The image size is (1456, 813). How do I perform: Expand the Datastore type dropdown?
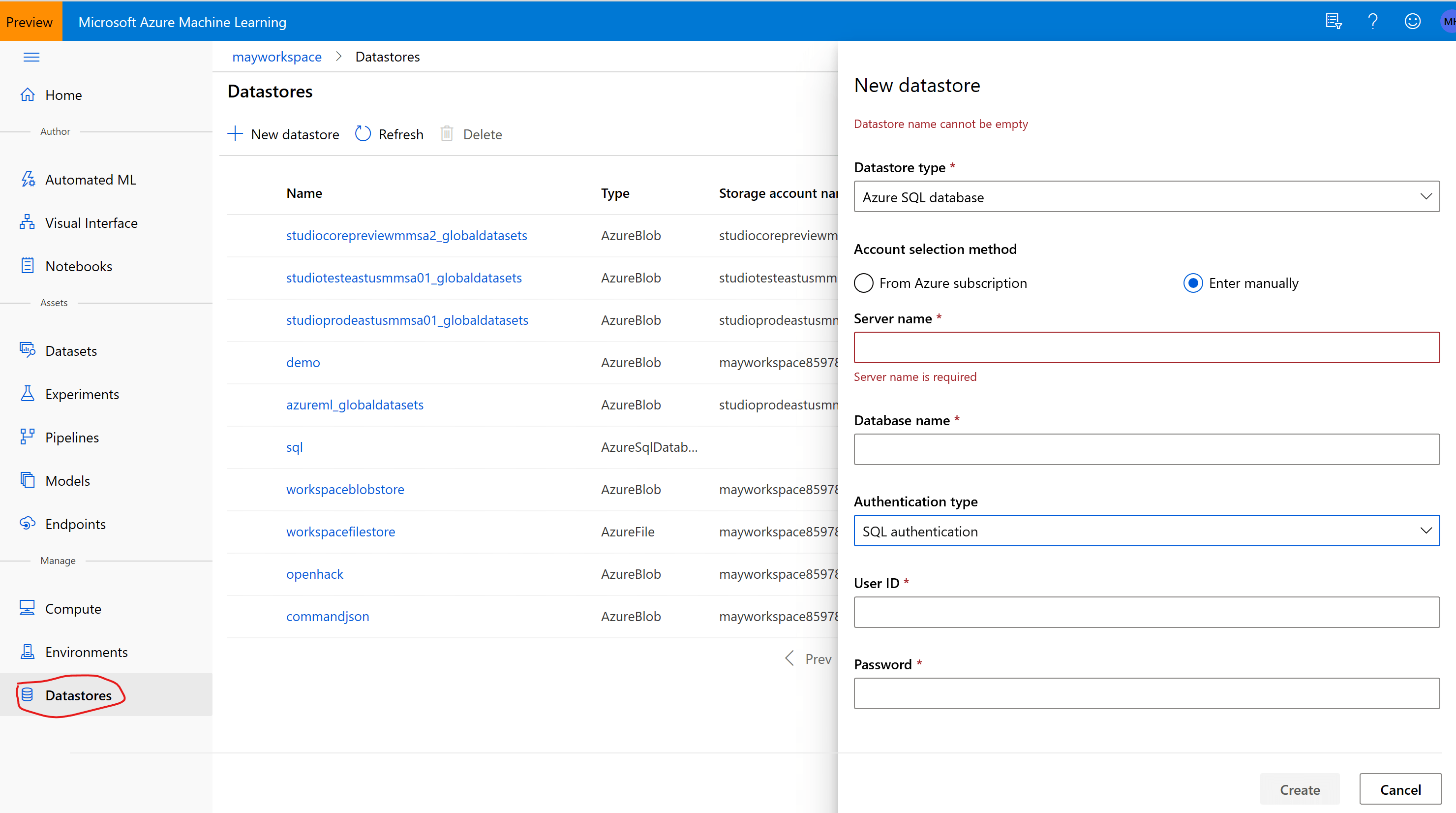tap(1146, 197)
